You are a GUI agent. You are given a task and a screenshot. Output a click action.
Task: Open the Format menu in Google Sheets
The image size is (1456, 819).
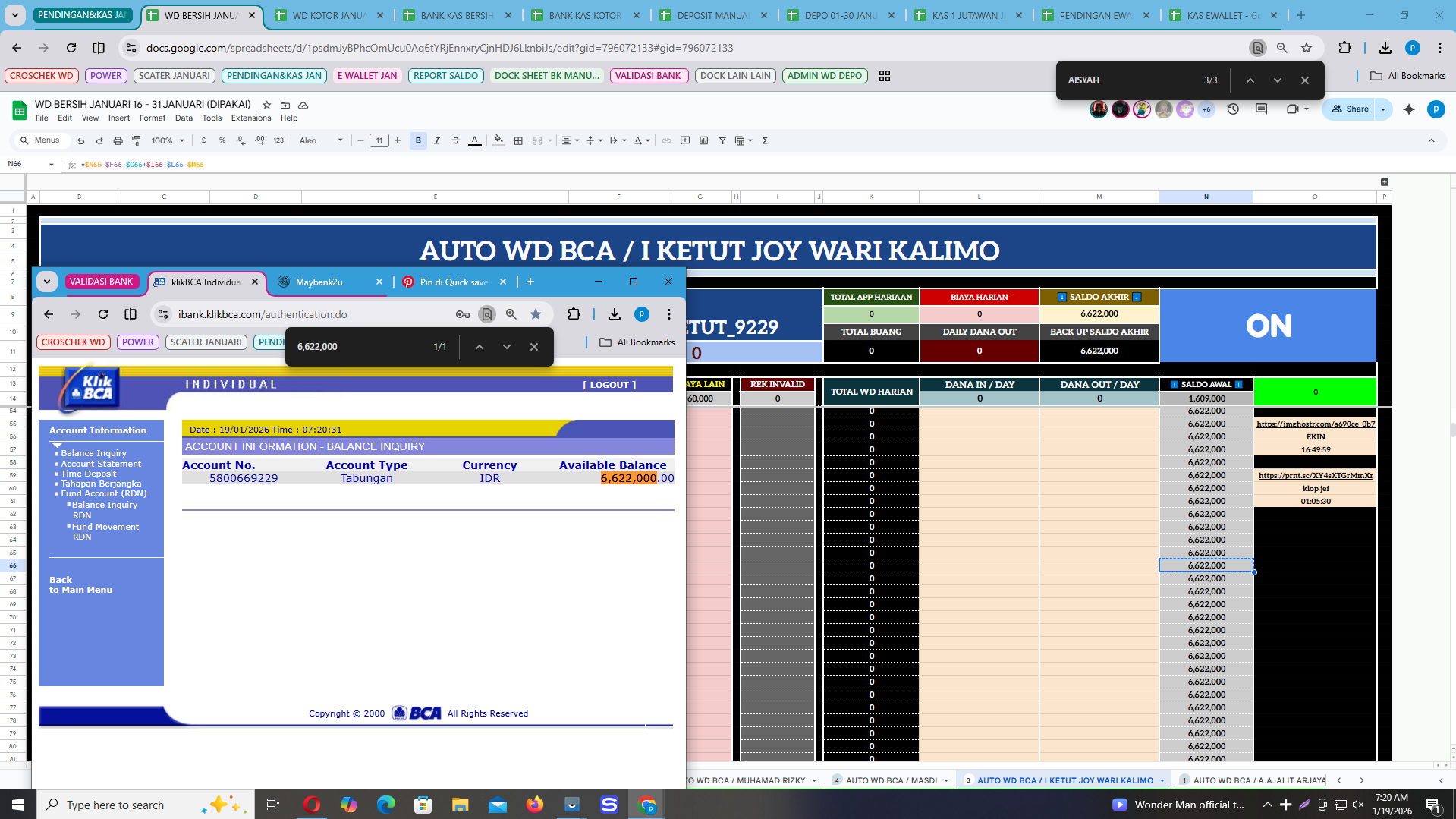[152, 118]
